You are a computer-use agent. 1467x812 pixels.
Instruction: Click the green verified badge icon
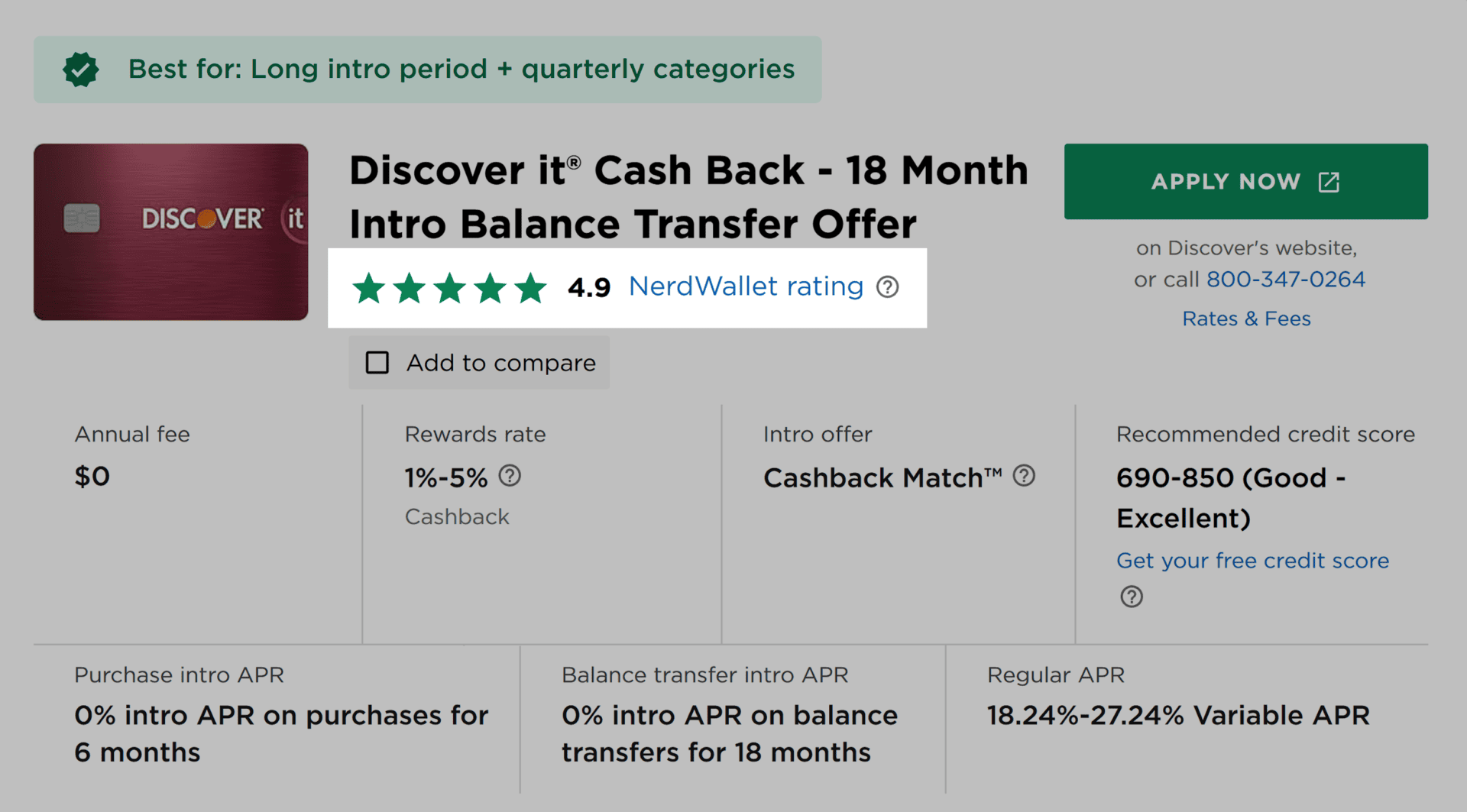(81, 70)
